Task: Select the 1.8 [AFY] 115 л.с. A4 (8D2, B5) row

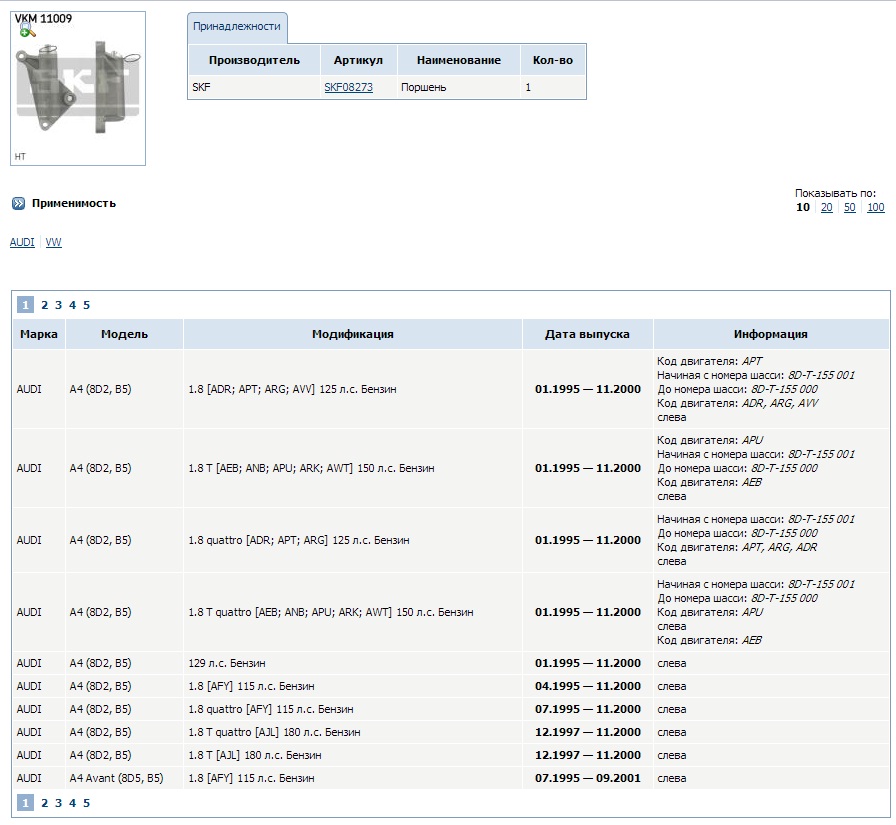Action: [x=451, y=686]
